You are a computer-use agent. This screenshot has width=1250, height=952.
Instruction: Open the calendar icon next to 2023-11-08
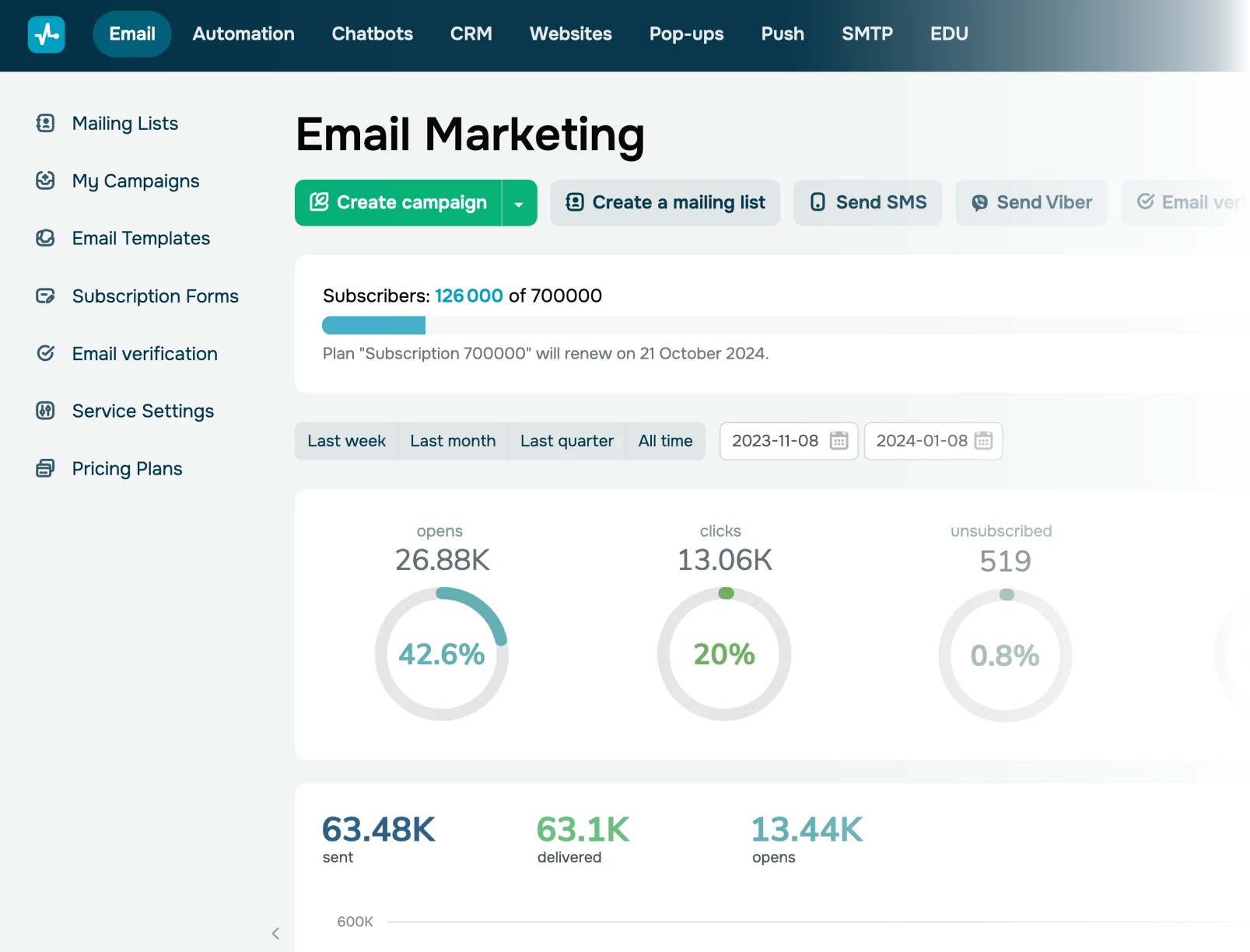838,441
